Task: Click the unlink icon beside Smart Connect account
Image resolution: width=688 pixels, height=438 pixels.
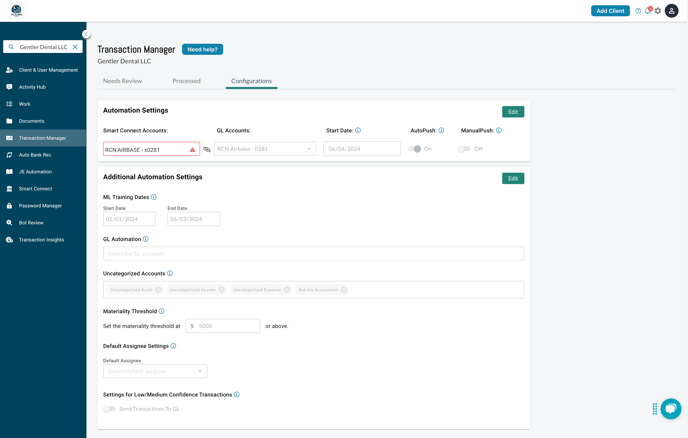Action: (x=207, y=149)
